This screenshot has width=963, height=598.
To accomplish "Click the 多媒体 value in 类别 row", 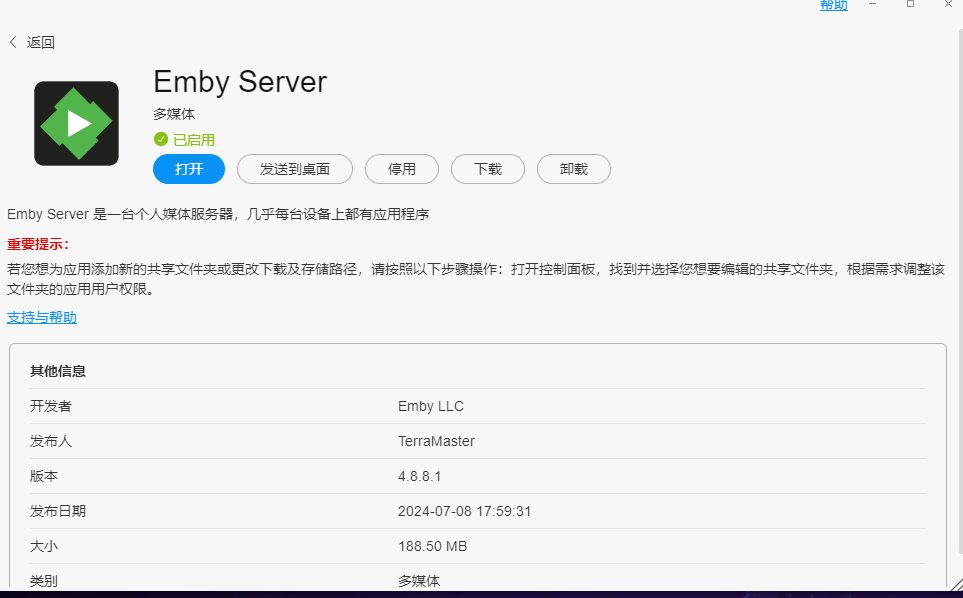I will click(419, 581).
